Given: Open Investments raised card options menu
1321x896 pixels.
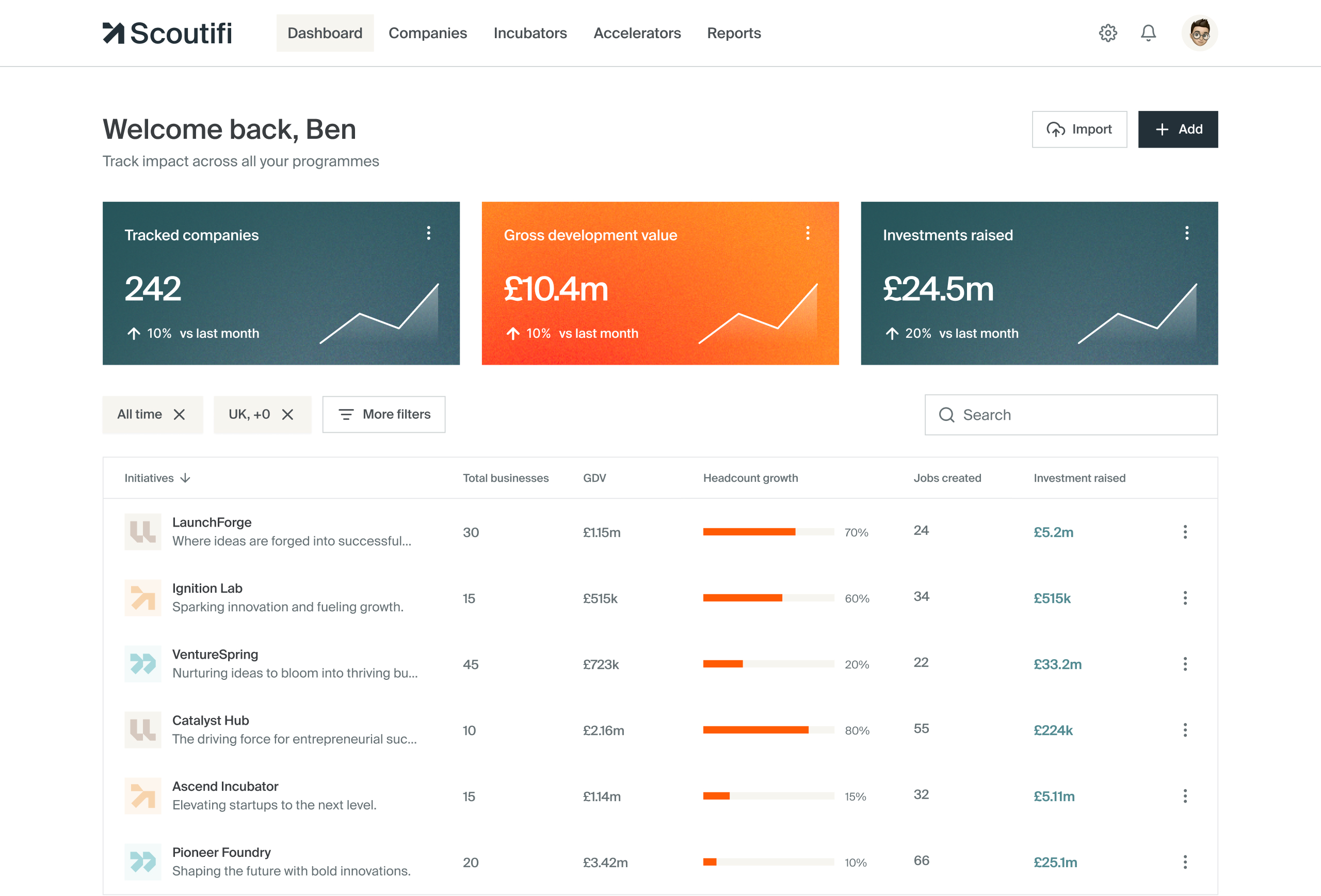Looking at the screenshot, I should click(x=1186, y=233).
